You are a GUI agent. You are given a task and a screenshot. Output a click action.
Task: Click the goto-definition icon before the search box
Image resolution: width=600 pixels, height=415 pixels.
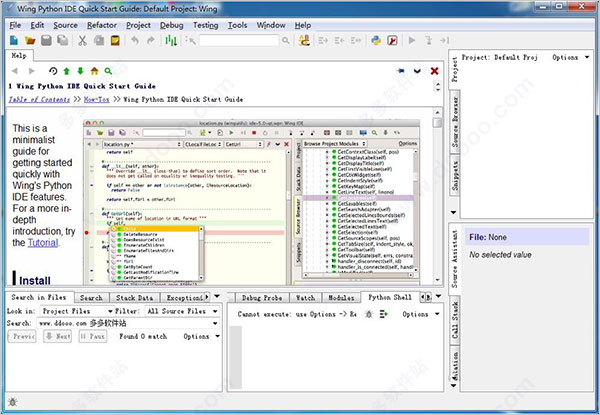(x=190, y=40)
